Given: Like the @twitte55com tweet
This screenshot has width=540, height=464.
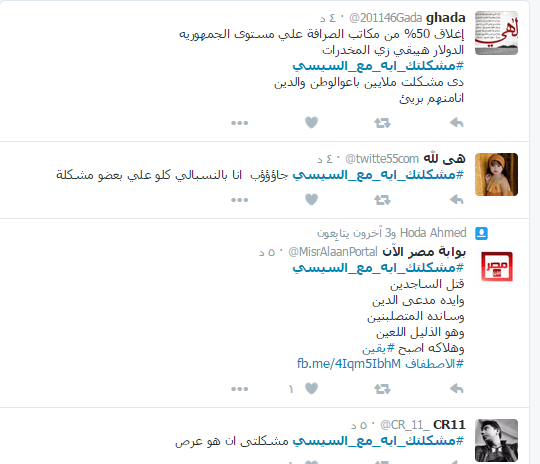Looking at the screenshot, I should (311, 199).
